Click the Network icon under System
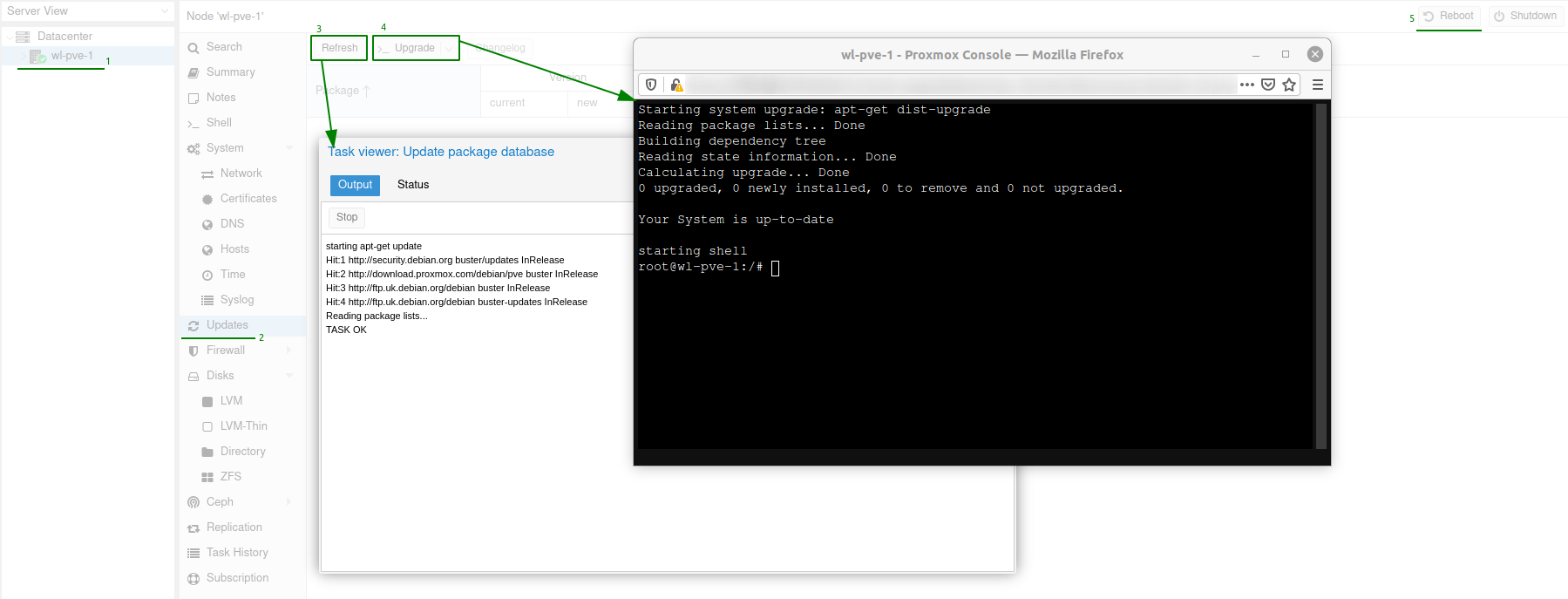The image size is (1568, 599). click(x=207, y=174)
